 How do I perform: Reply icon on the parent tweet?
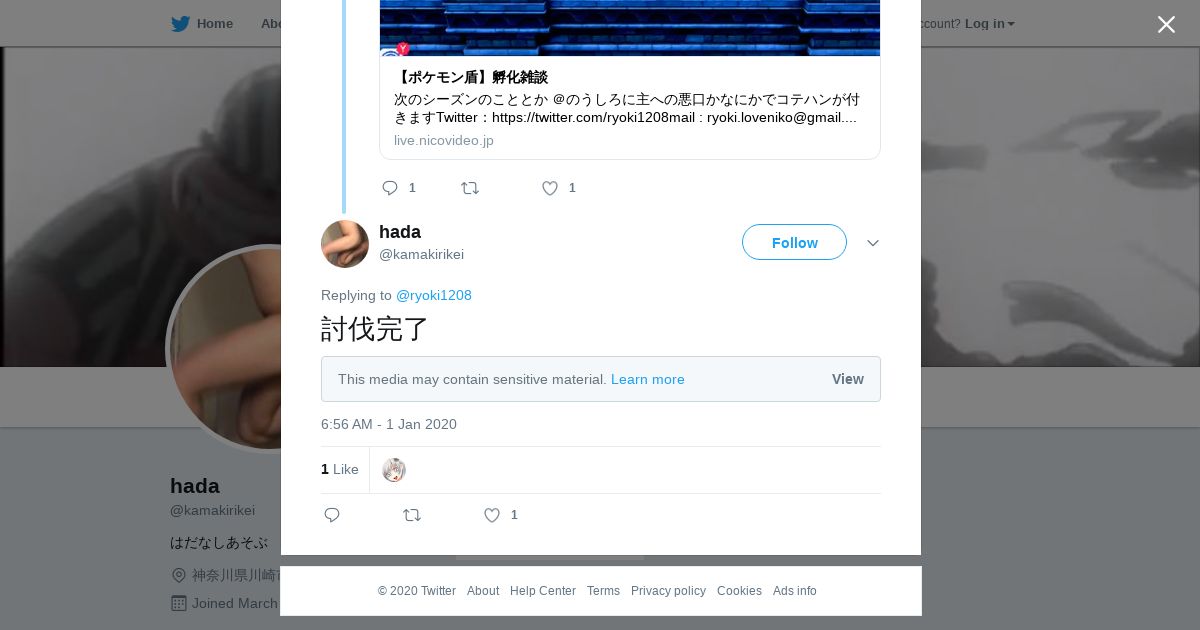390,188
